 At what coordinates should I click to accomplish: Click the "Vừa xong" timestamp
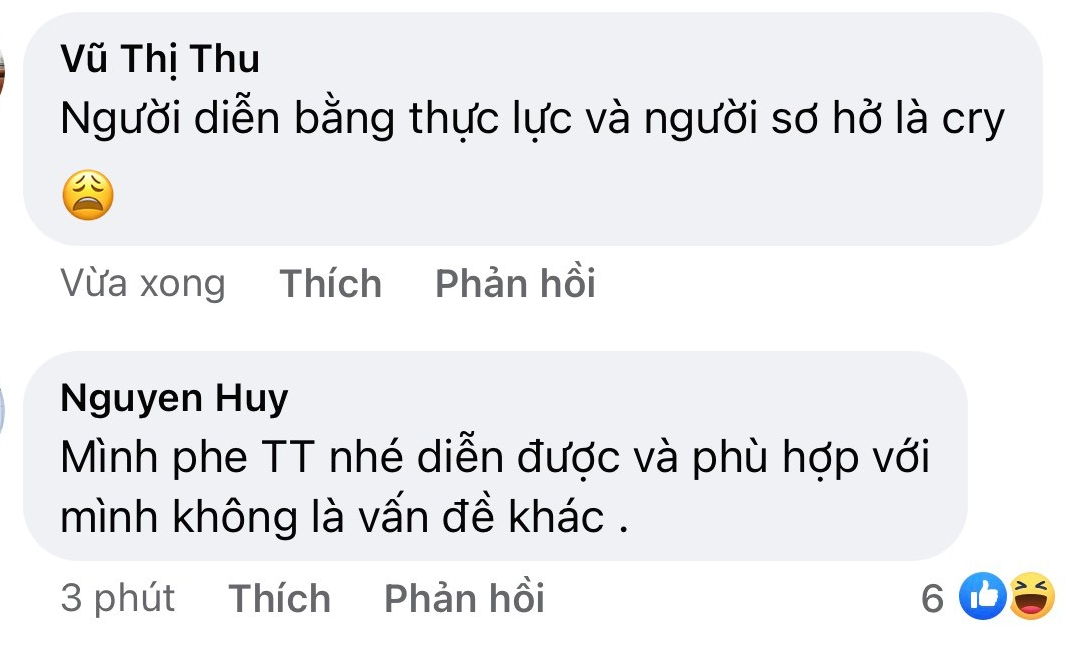[x=142, y=284]
